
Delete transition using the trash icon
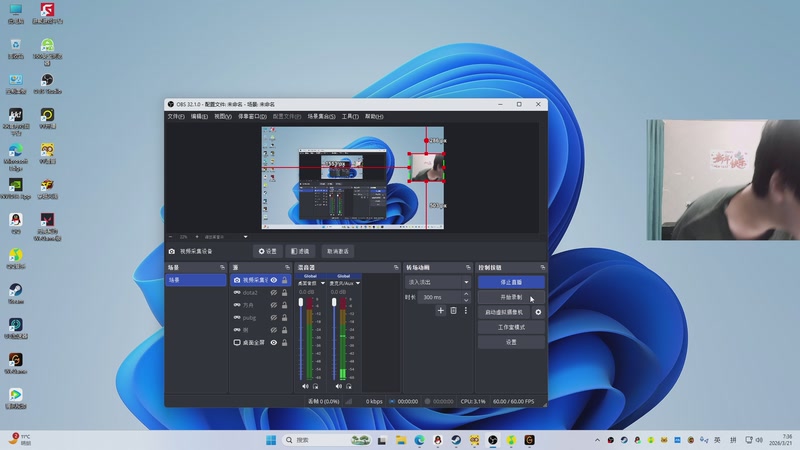click(453, 311)
